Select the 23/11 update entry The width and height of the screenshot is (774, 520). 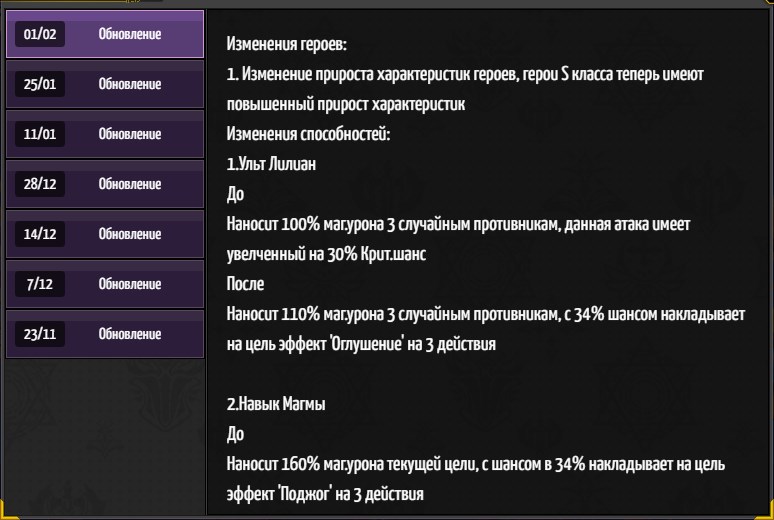(x=105, y=334)
